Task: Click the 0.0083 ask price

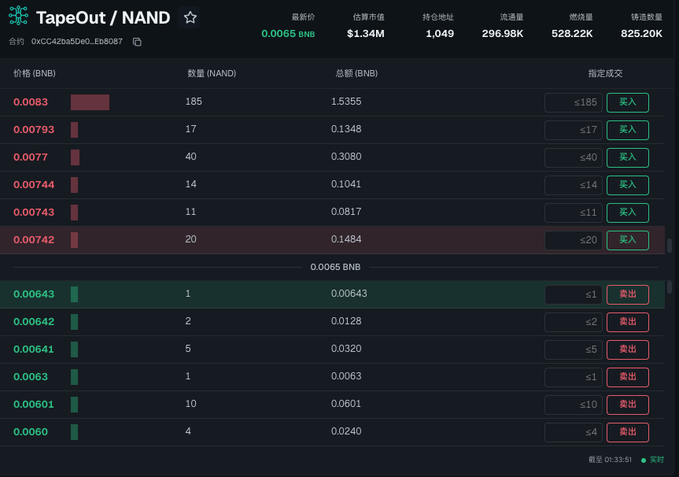Action: click(x=30, y=102)
